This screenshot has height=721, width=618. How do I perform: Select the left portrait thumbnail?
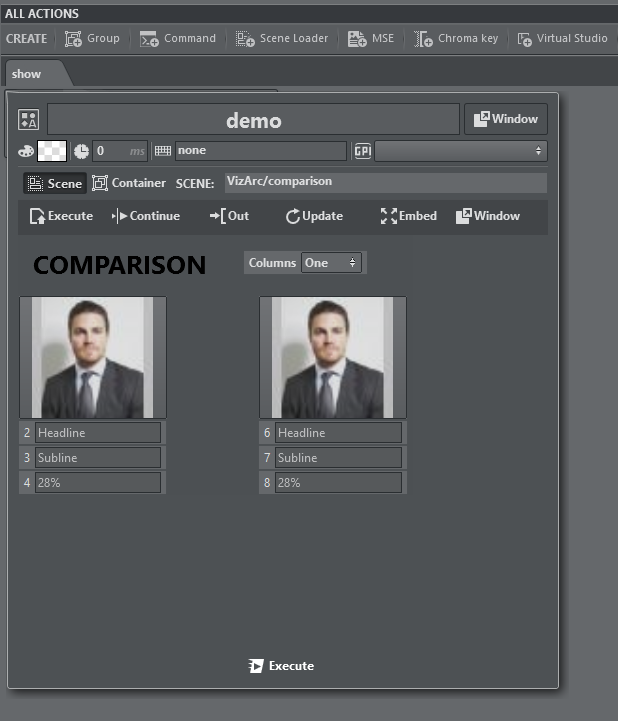pos(92,357)
